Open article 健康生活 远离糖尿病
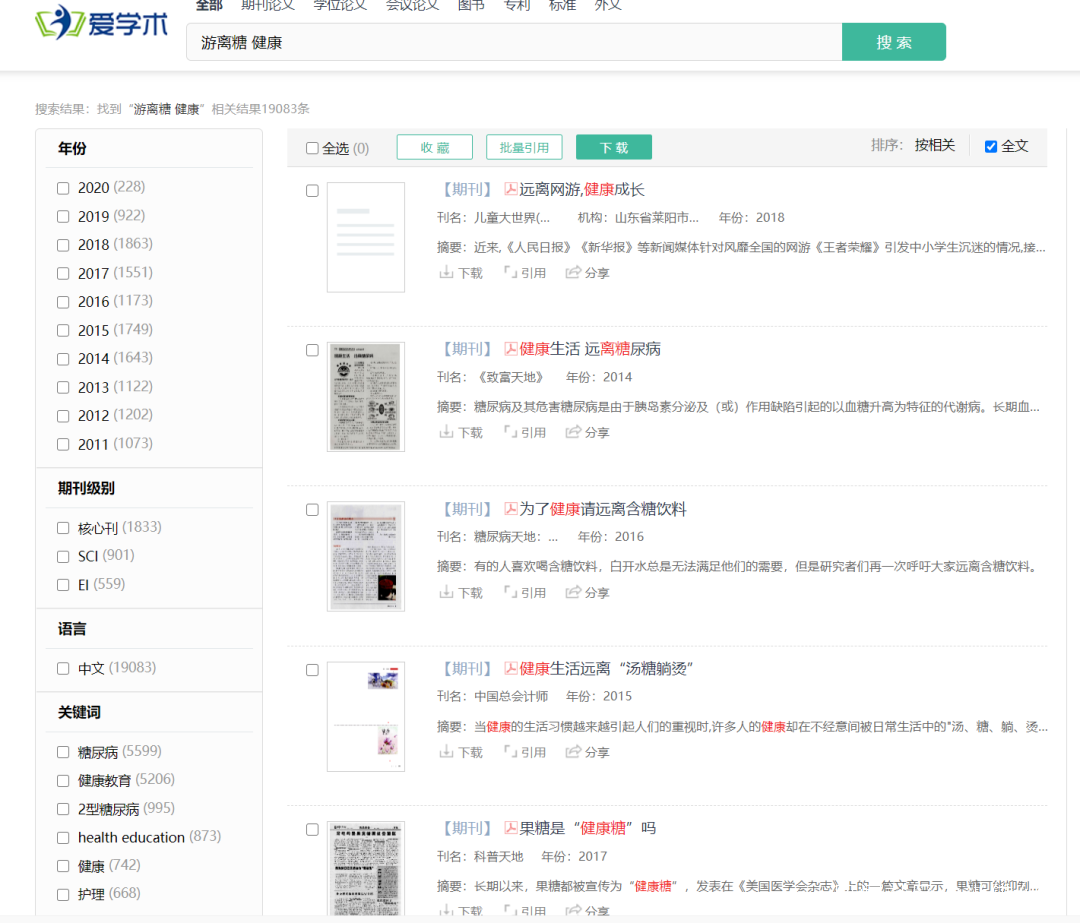Screen dimensions: 1080x923 (x=590, y=349)
